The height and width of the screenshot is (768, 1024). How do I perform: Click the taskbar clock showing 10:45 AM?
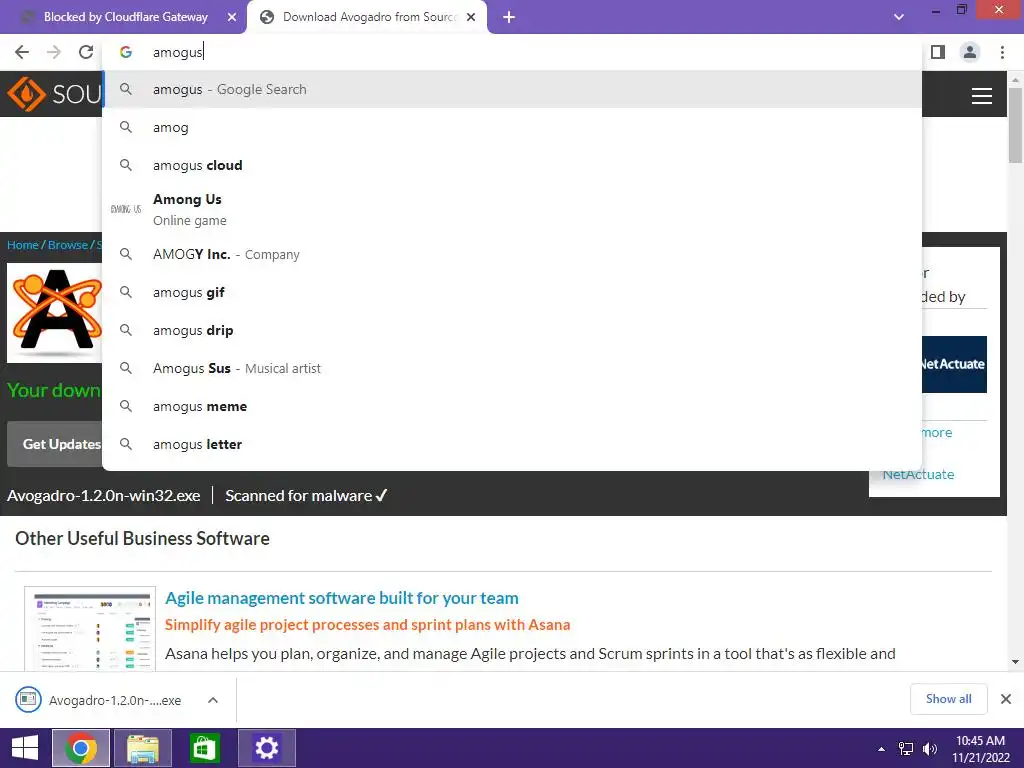coord(980,748)
